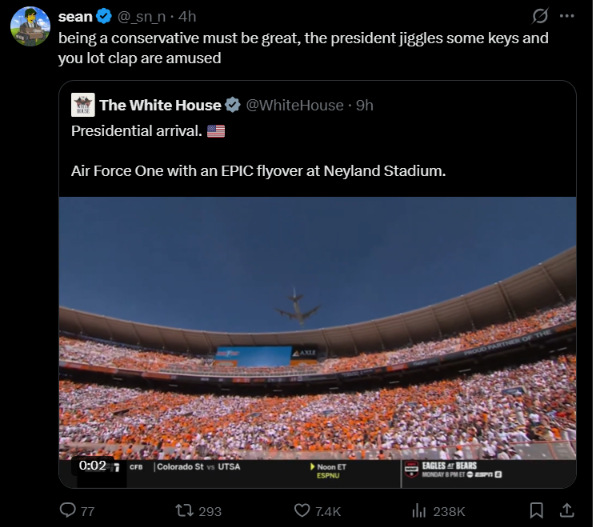Click the 0:02 video duration badge
The height and width of the screenshot is (527, 593).
tap(93, 465)
